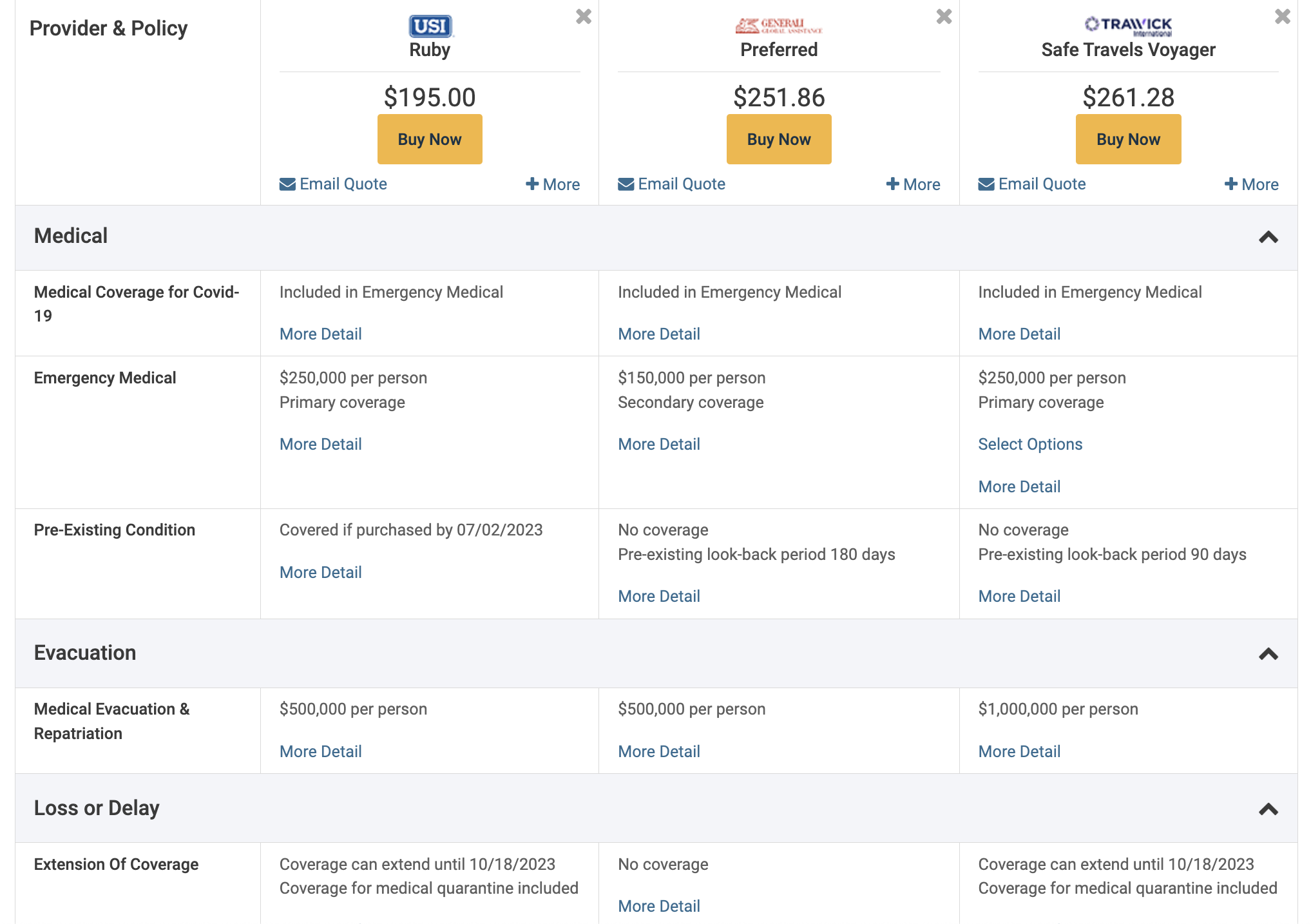This screenshot has height=924, width=1311.
Task: Buy the Ruby plan for $195.00
Action: [x=430, y=139]
